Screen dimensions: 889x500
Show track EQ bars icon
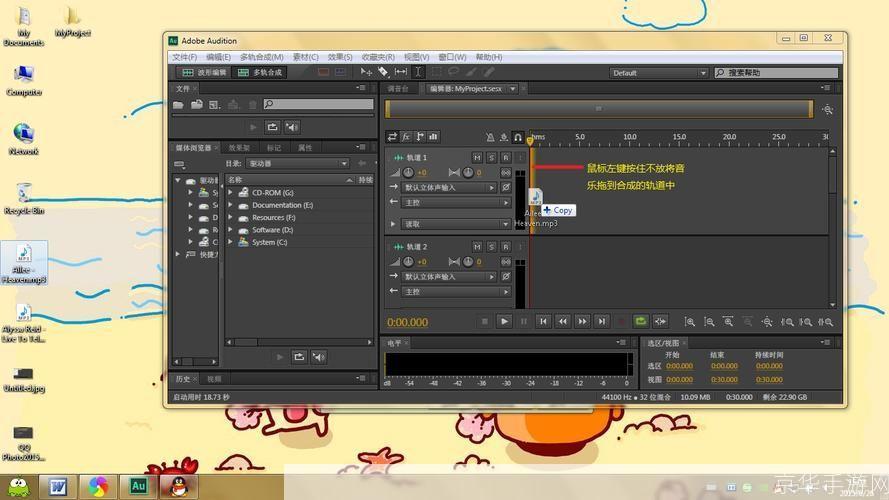pos(433,137)
